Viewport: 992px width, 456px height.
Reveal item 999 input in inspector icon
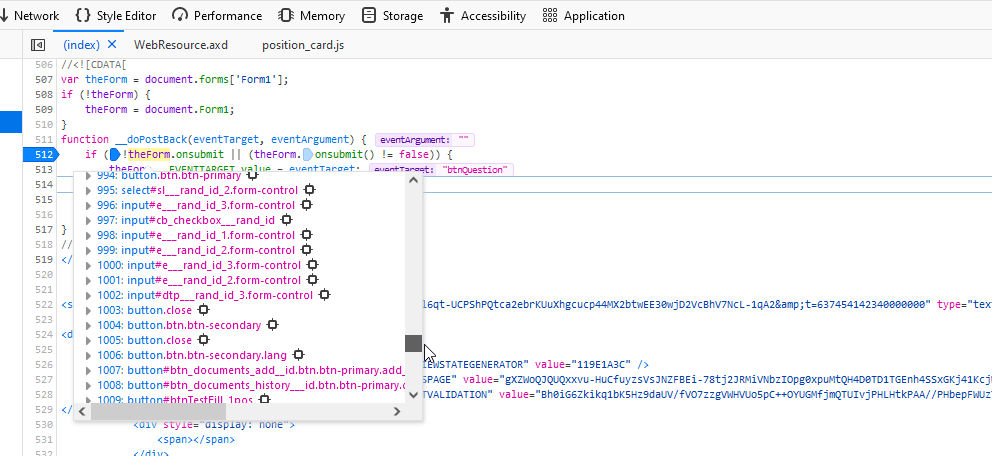(x=306, y=250)
